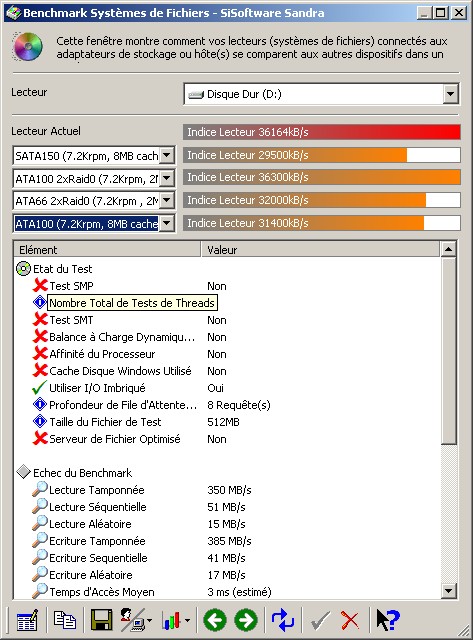
Task: Click the options calendar-notepad icon in the bottom toolbar
Action: (27, 620)
